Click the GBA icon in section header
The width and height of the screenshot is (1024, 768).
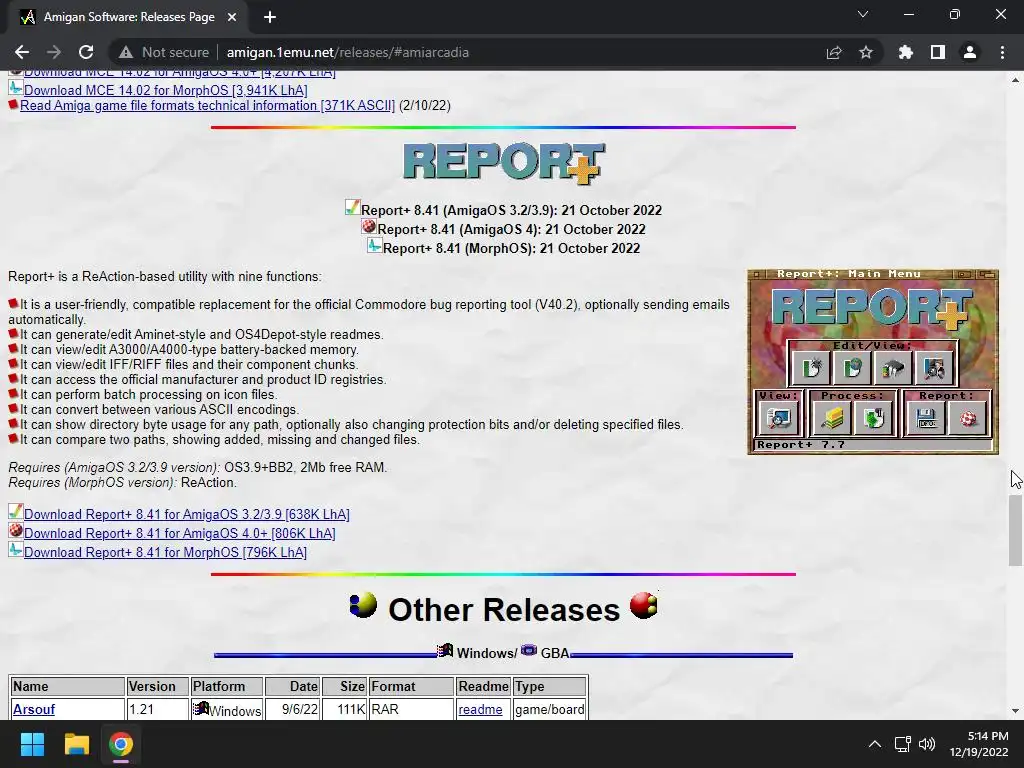point(529,650)
